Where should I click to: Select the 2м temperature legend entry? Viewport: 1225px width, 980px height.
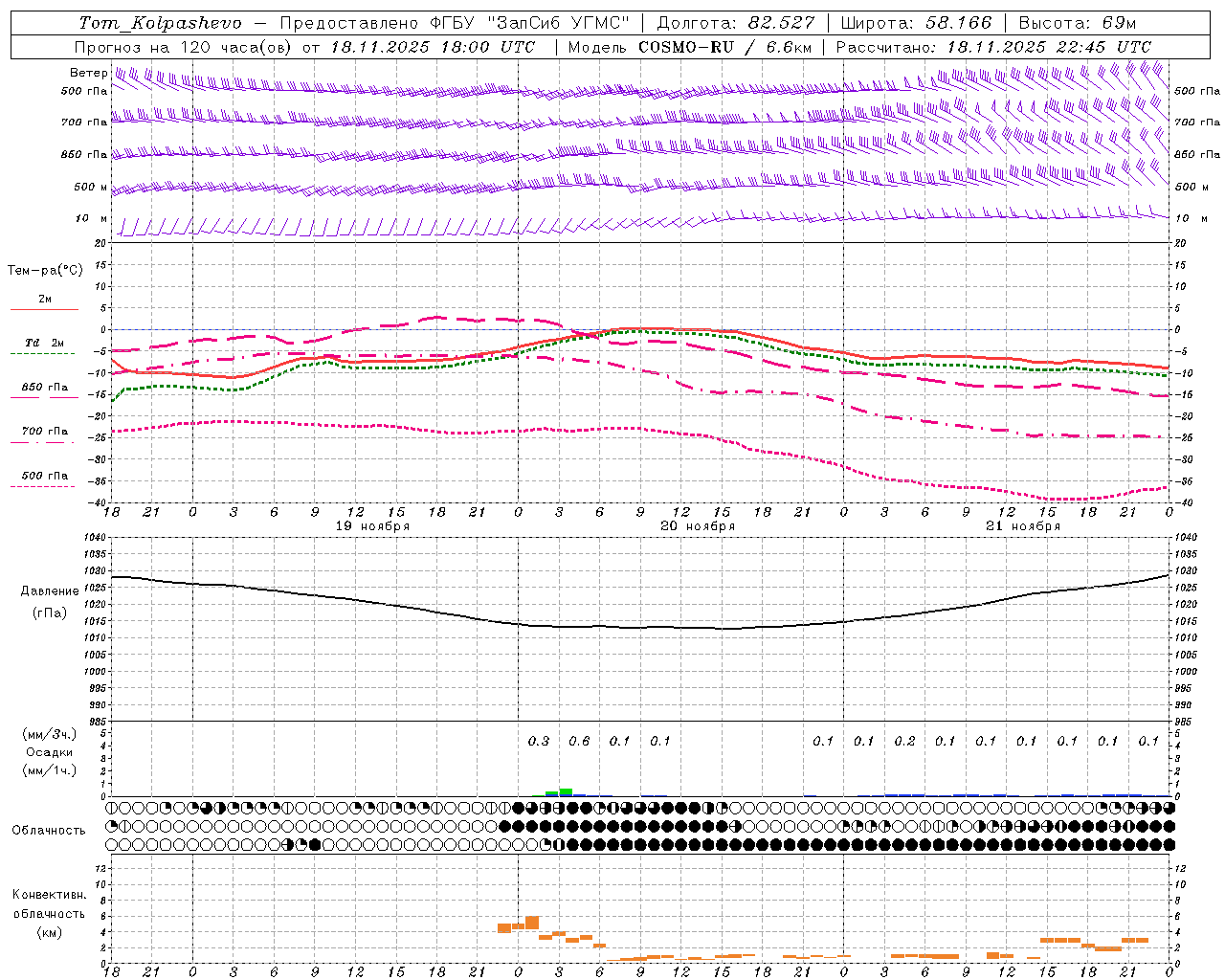point(45,300)
